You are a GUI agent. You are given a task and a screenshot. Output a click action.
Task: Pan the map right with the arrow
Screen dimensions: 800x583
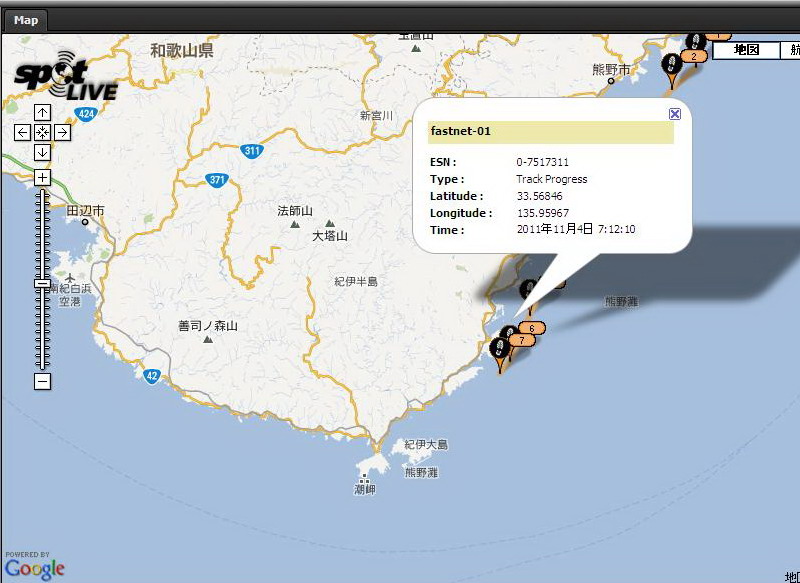point(62,132)
